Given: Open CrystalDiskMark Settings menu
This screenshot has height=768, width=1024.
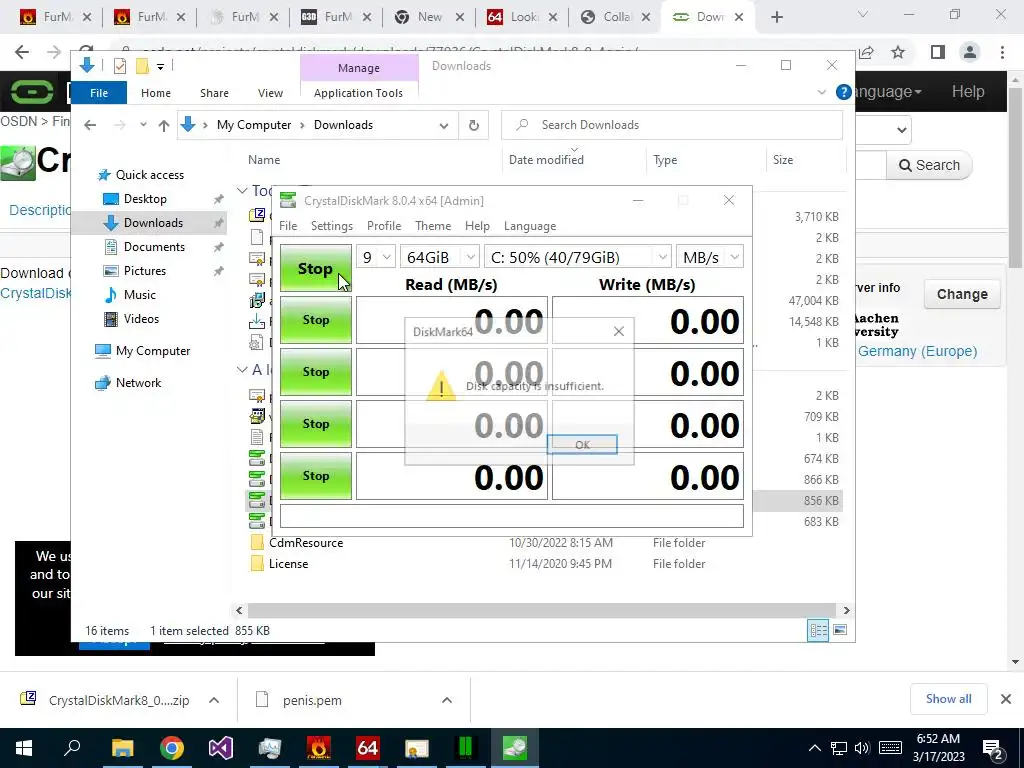Looking at the screenshot, I should pyautogui.click(x=332, y=226).
